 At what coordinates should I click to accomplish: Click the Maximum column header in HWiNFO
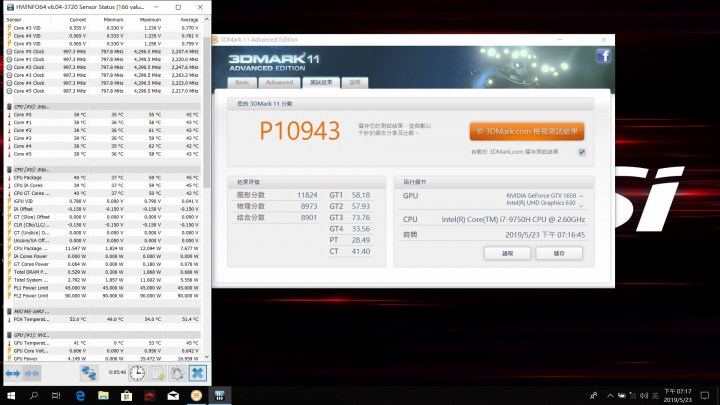click(x=144, y=20)
